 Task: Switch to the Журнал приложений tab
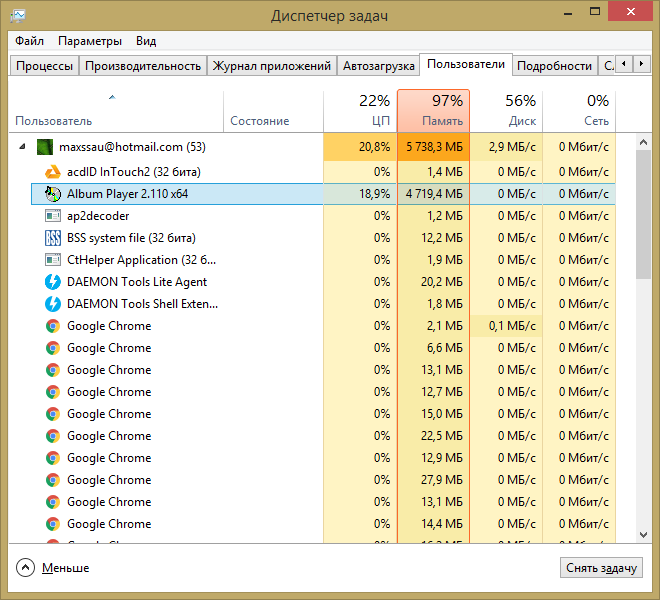(271, 66)
